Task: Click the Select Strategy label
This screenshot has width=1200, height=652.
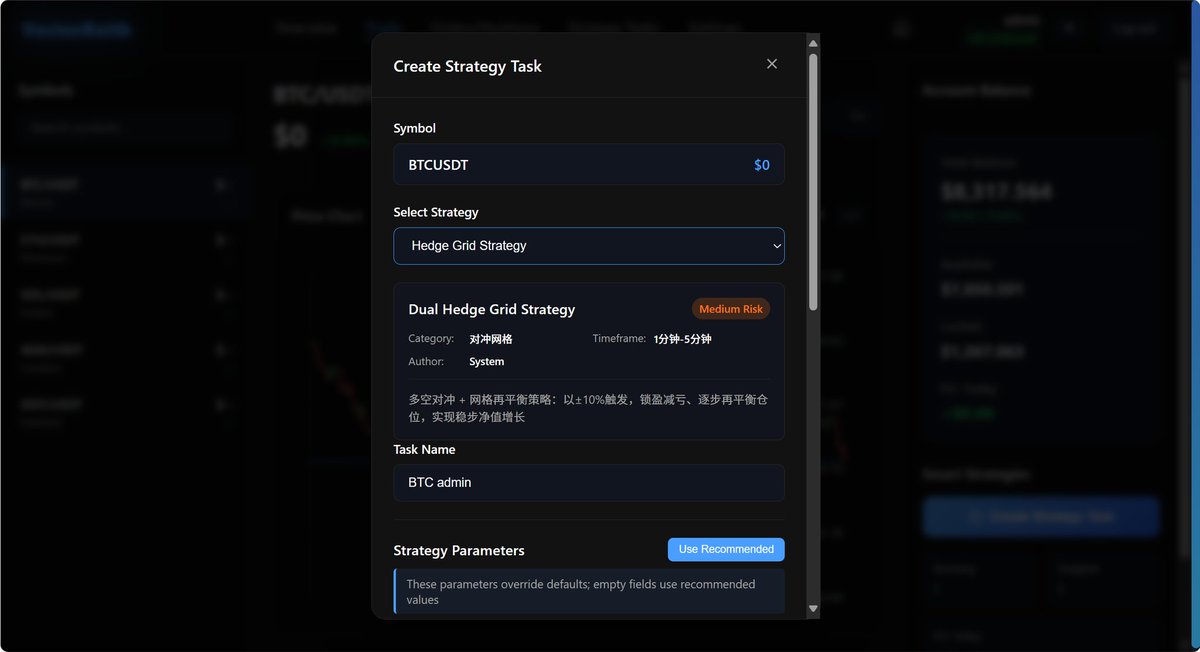Action: point(436,212)
